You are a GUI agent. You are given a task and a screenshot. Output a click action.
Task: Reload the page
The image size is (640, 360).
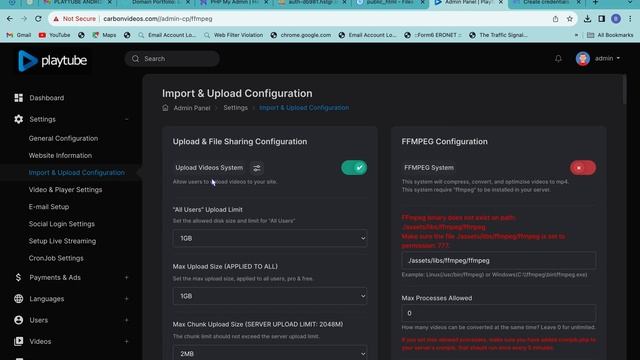38,19
